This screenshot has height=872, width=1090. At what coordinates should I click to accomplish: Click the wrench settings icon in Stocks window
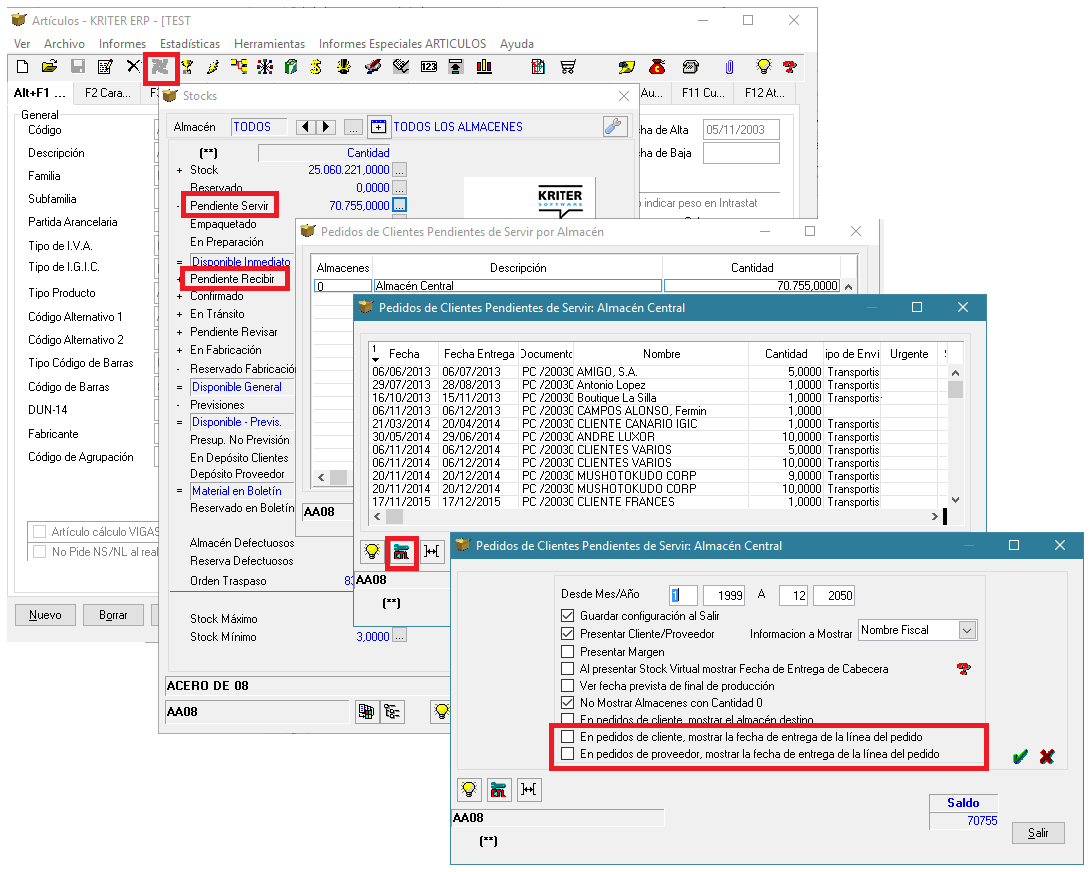[x=615, y=127]
